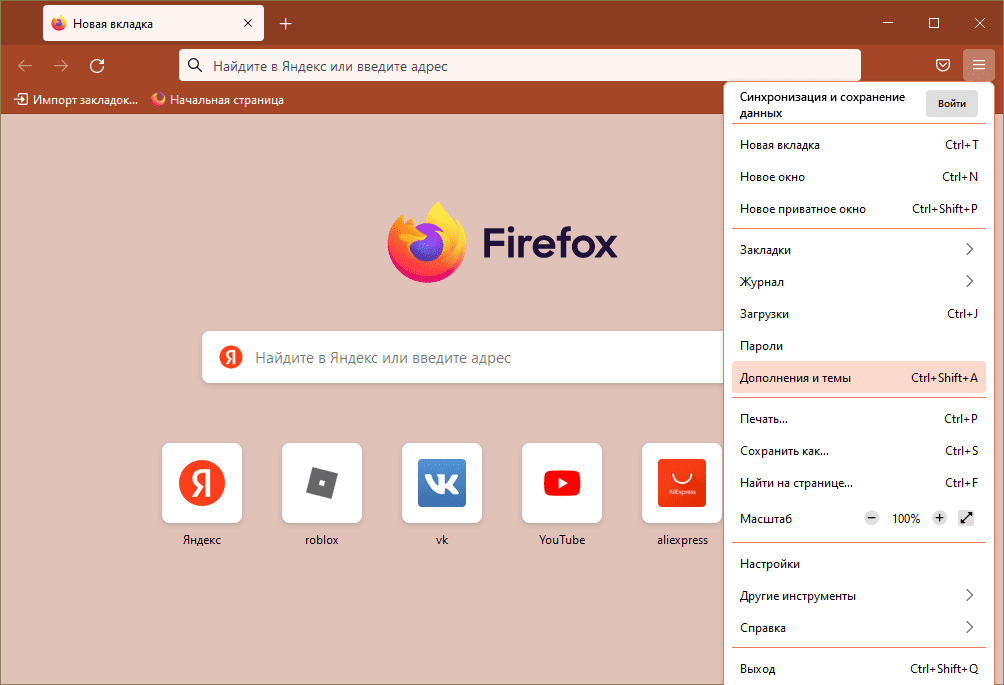
Task: Reset zoom by clicking 100%
Action: point(906,519)
